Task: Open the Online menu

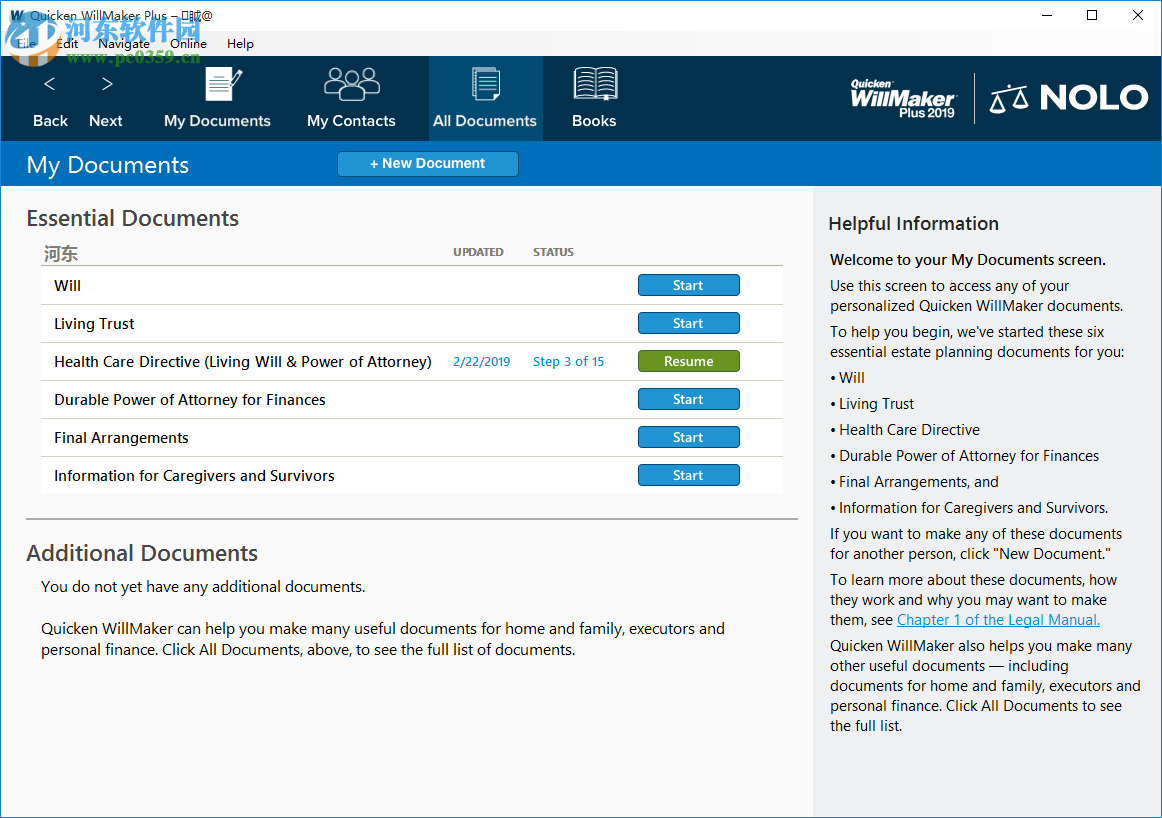Action: 188,44
